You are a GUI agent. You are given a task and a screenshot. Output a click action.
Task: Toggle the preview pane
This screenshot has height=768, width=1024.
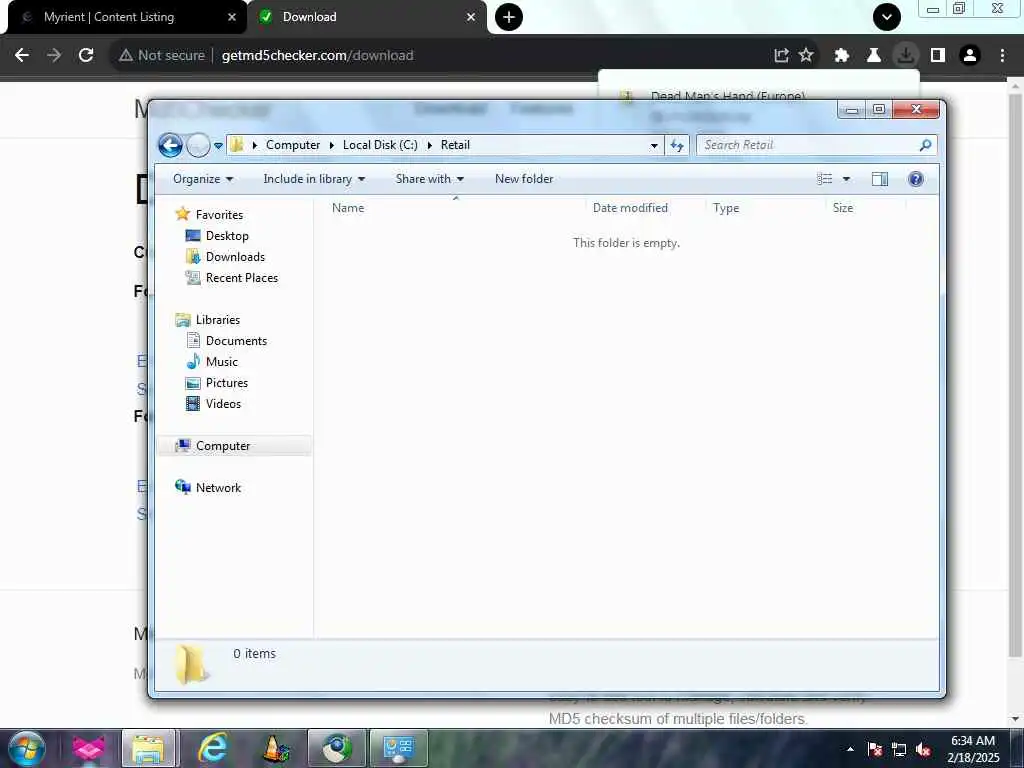click(880, 179)
